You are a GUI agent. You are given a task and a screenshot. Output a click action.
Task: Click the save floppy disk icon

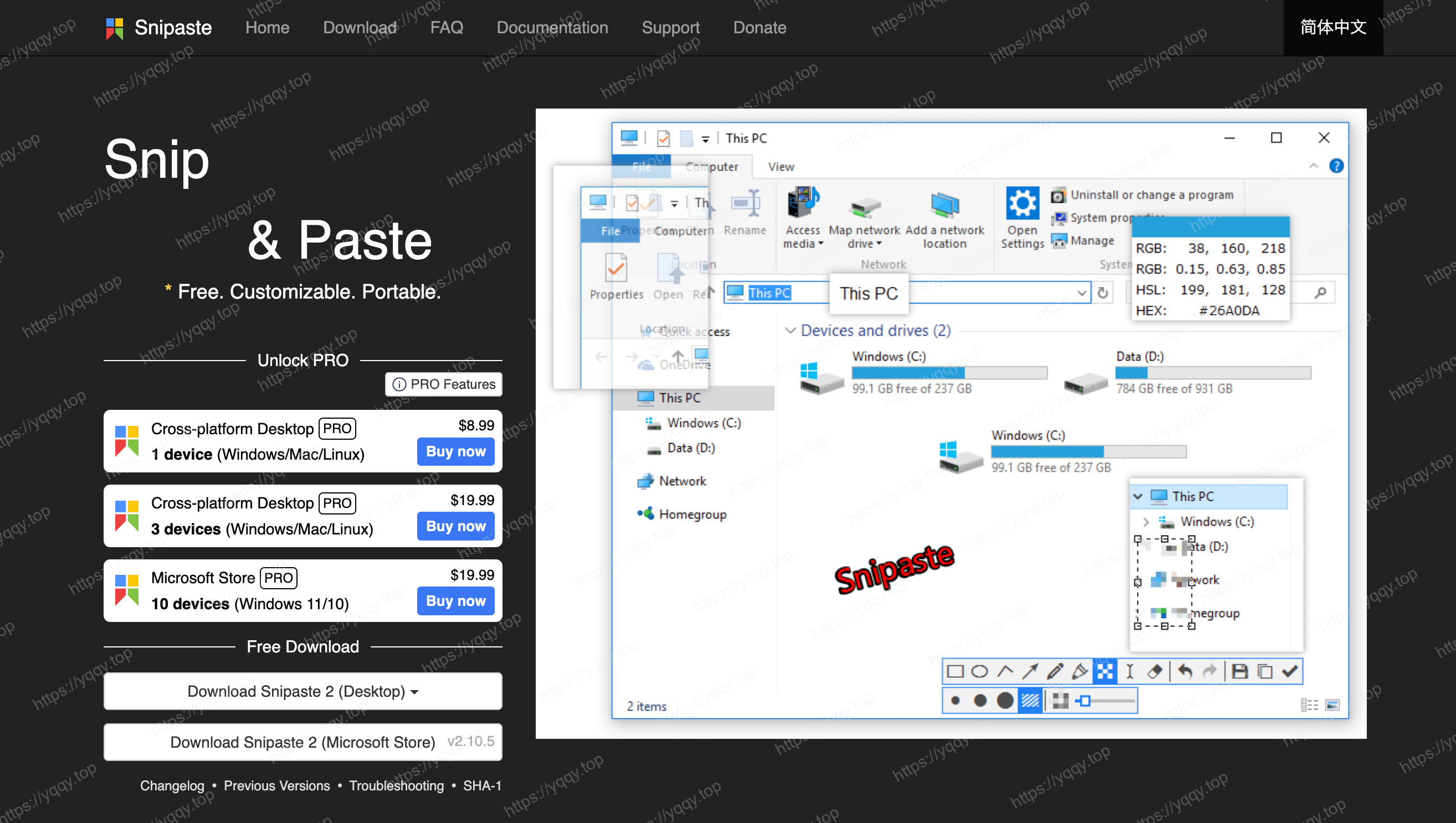pos(1239,671)
